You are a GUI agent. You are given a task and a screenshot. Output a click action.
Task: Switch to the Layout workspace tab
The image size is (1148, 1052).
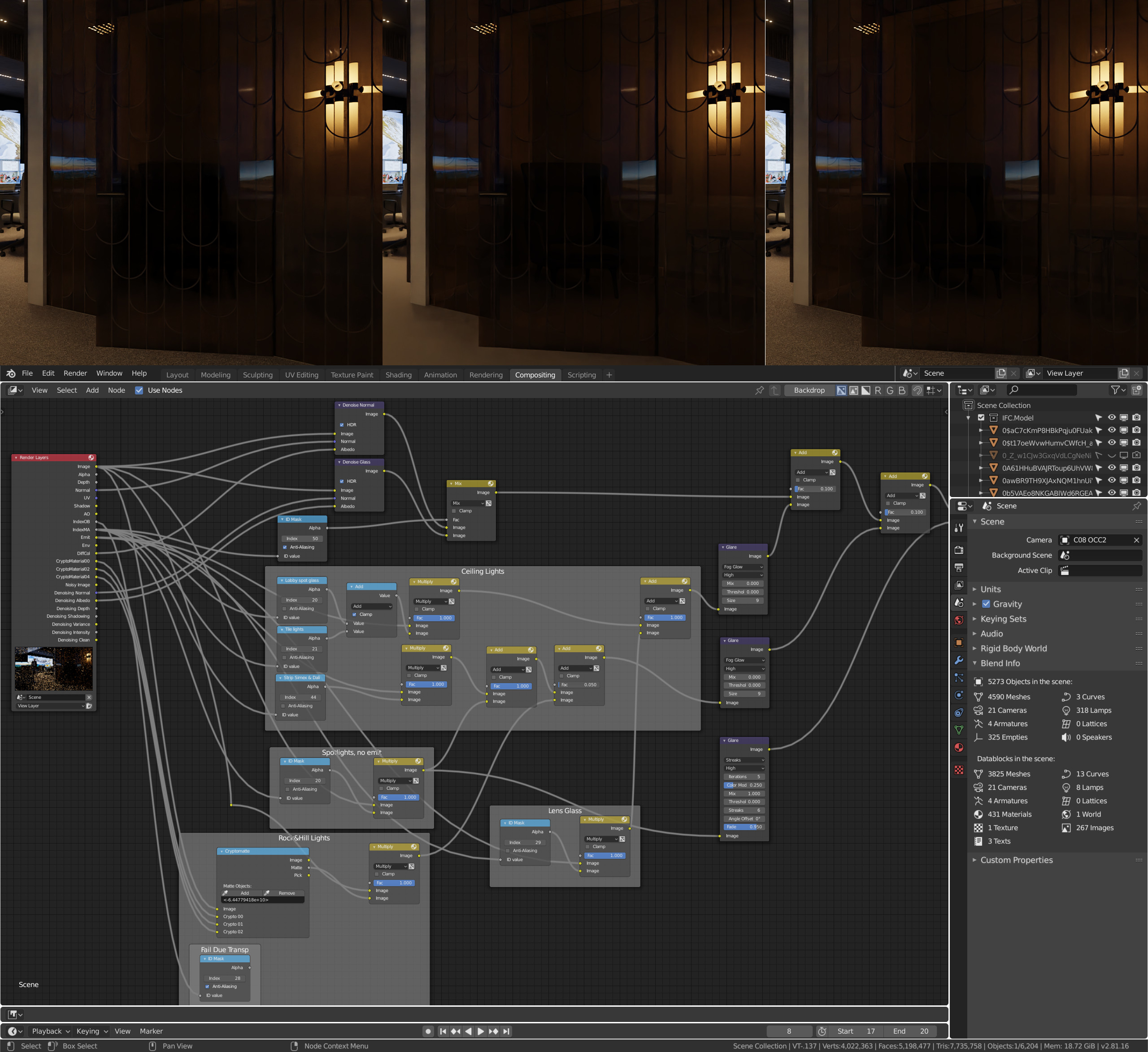click(x=177, y=375)
